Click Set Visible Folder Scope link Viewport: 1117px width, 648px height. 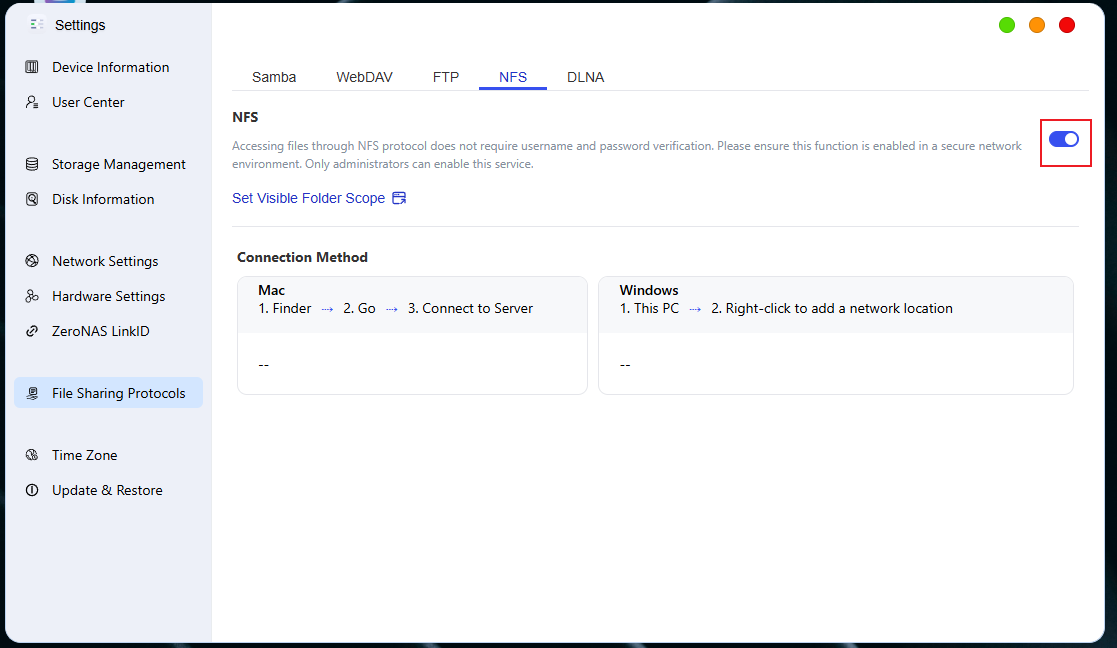pyautogui.click(x=308, y=198)
